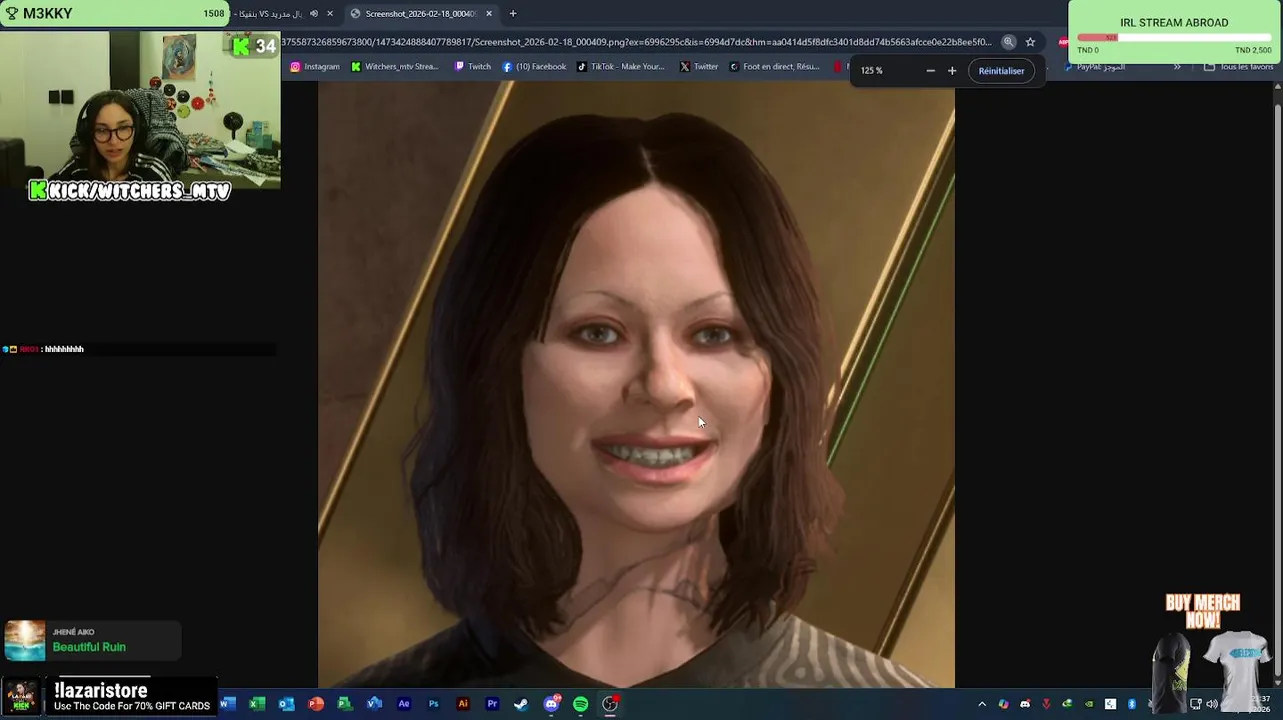Screen dimensions: 1283x720
Task: Click the hhhhhhhhh chat message
Action: pos(64,349)
